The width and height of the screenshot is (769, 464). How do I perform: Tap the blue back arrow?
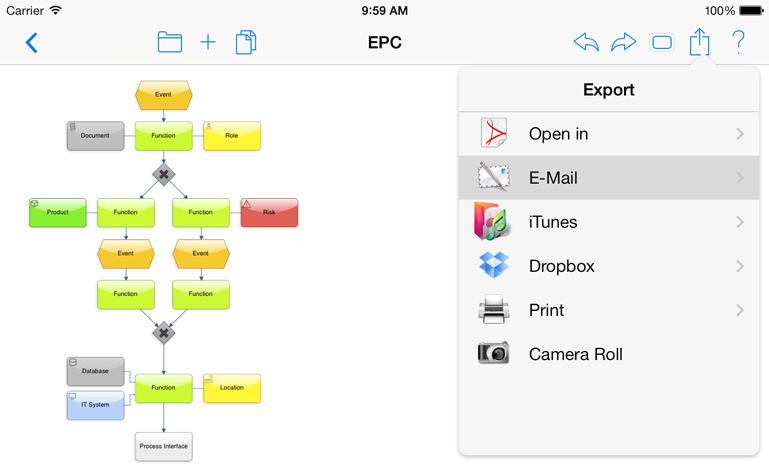pos(31,43)
